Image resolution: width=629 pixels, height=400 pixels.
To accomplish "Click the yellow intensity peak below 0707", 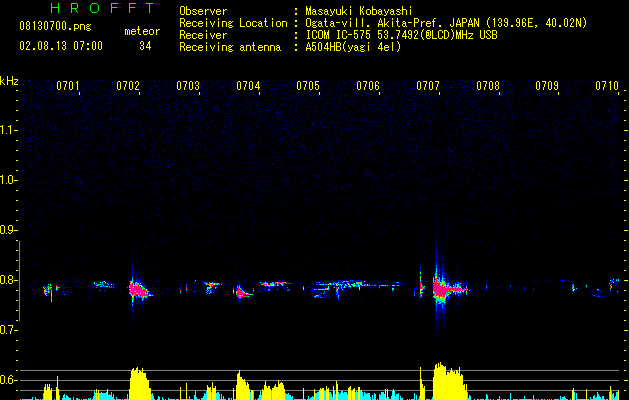I will coord(448,381).
